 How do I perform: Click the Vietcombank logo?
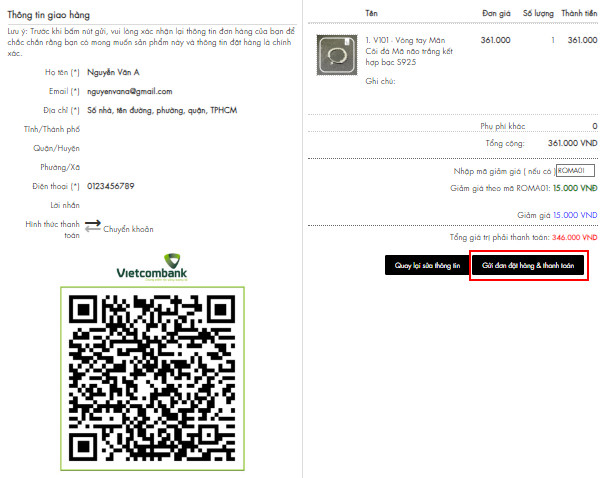pyautogui.click(x=151, y=267)
